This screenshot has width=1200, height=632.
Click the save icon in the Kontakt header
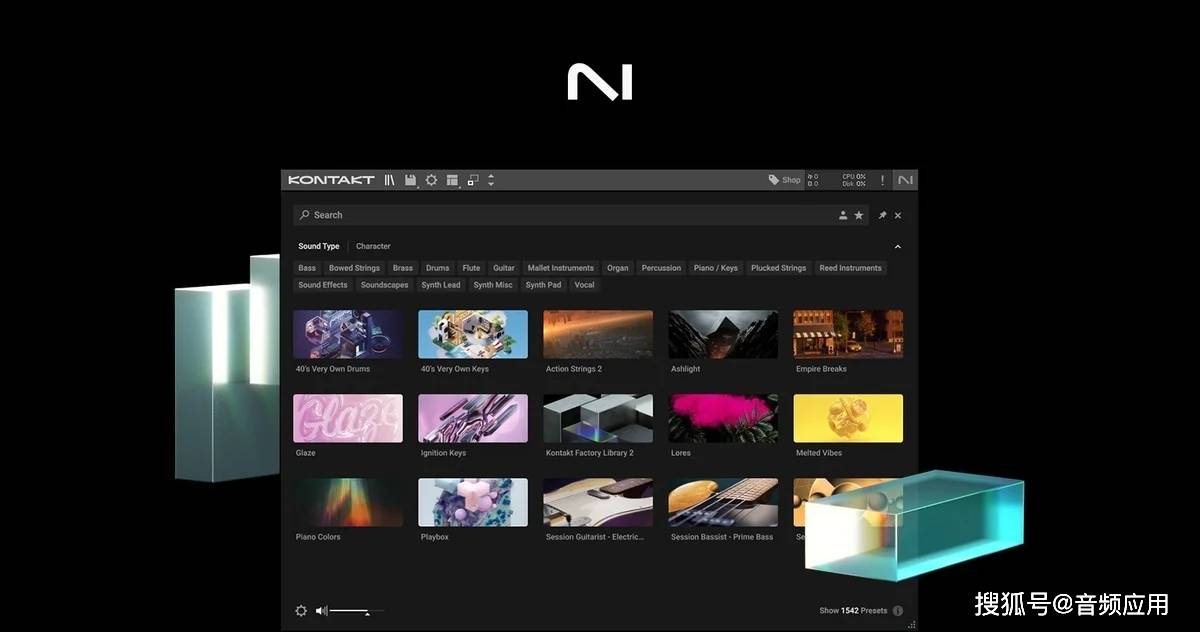point(410,179)
